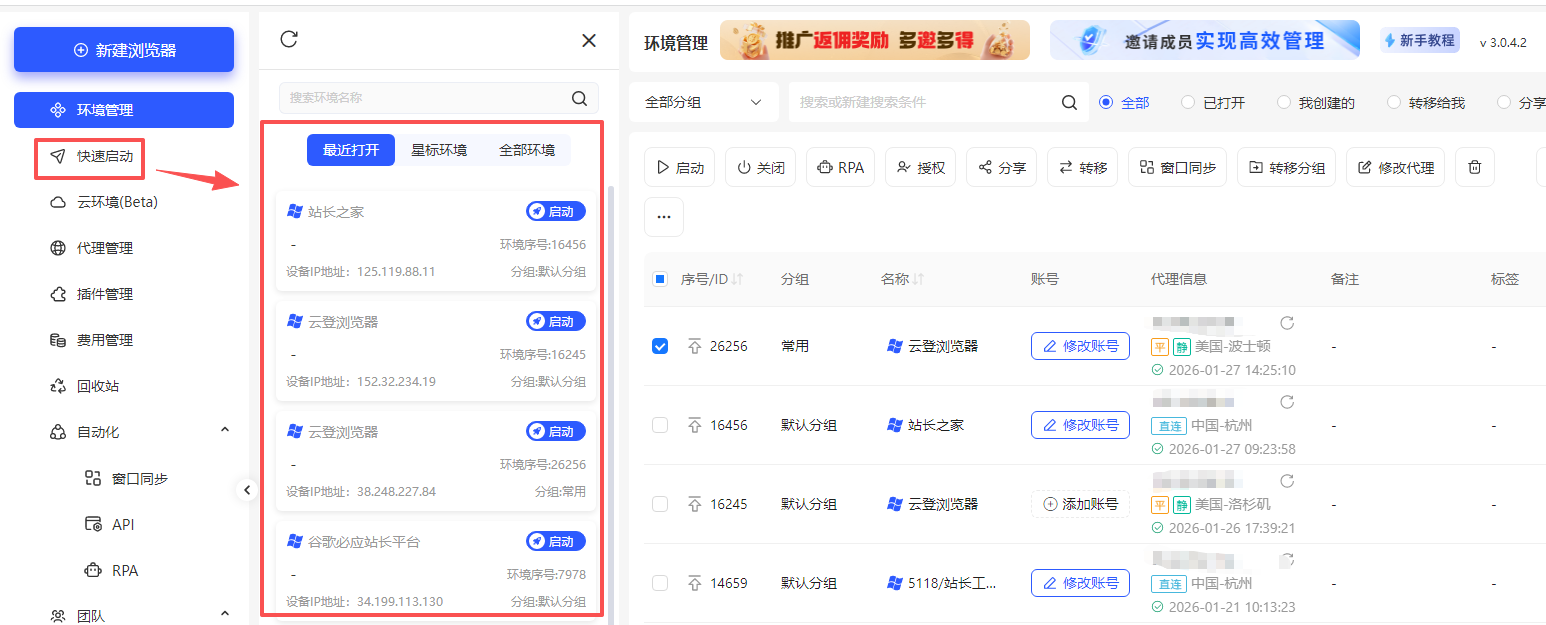Image resolution: width=1546 pixels, height=625 pixels.
Task: Launch the 站长之家 environment
Action: [556, 211]
